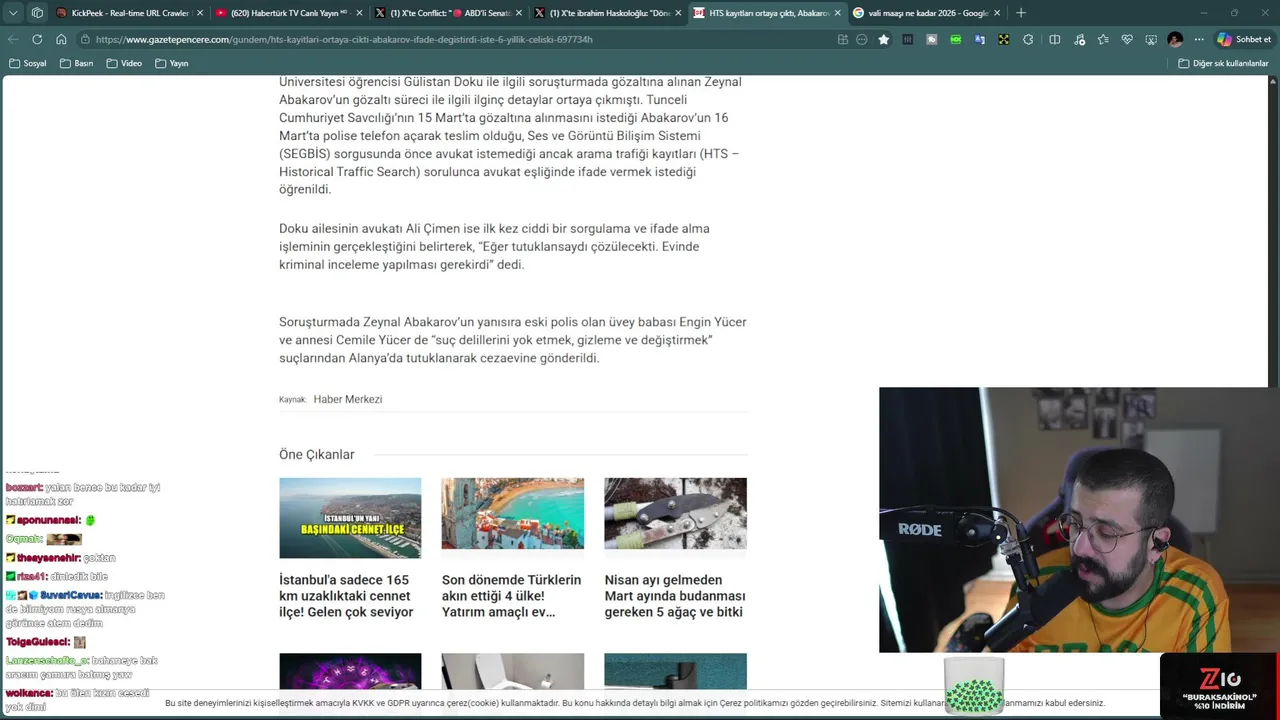This screenshot has width=1280, height=720.
Task: Click the circled dots icon in address bar
Action: coord(862,39)
